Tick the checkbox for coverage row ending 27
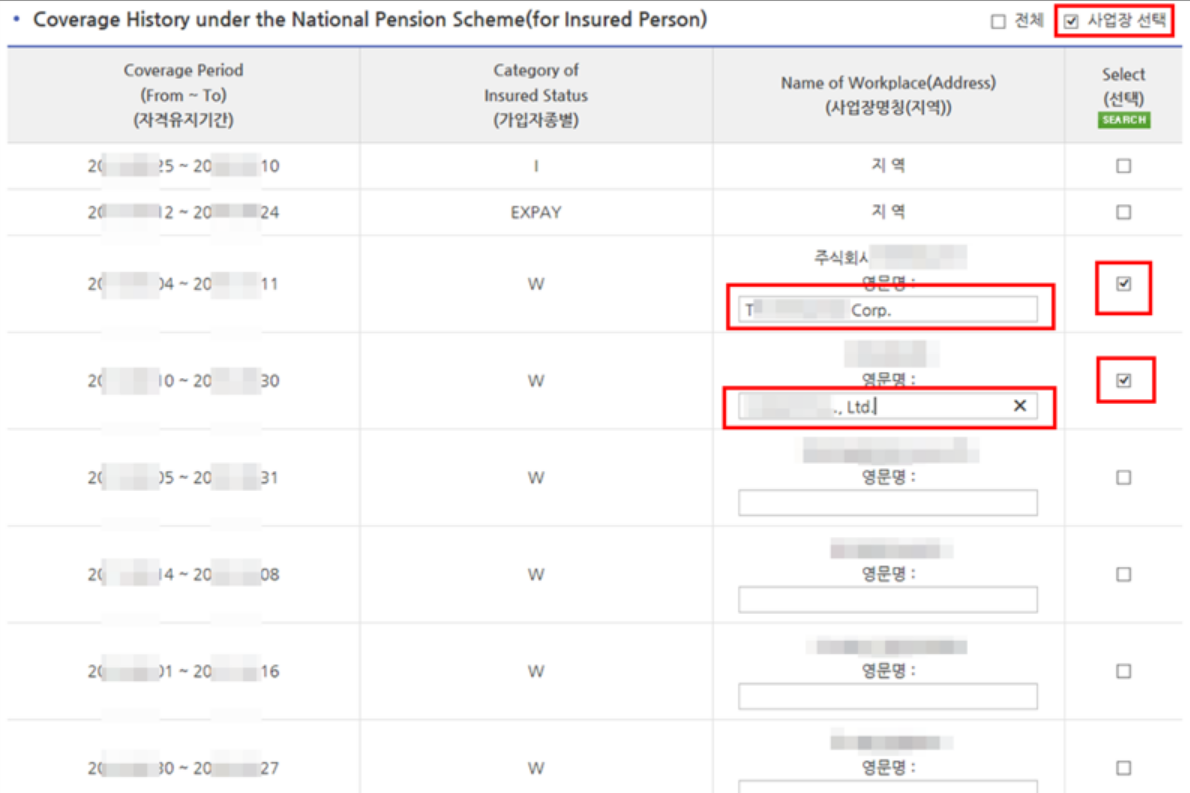 click(1124, 768)
